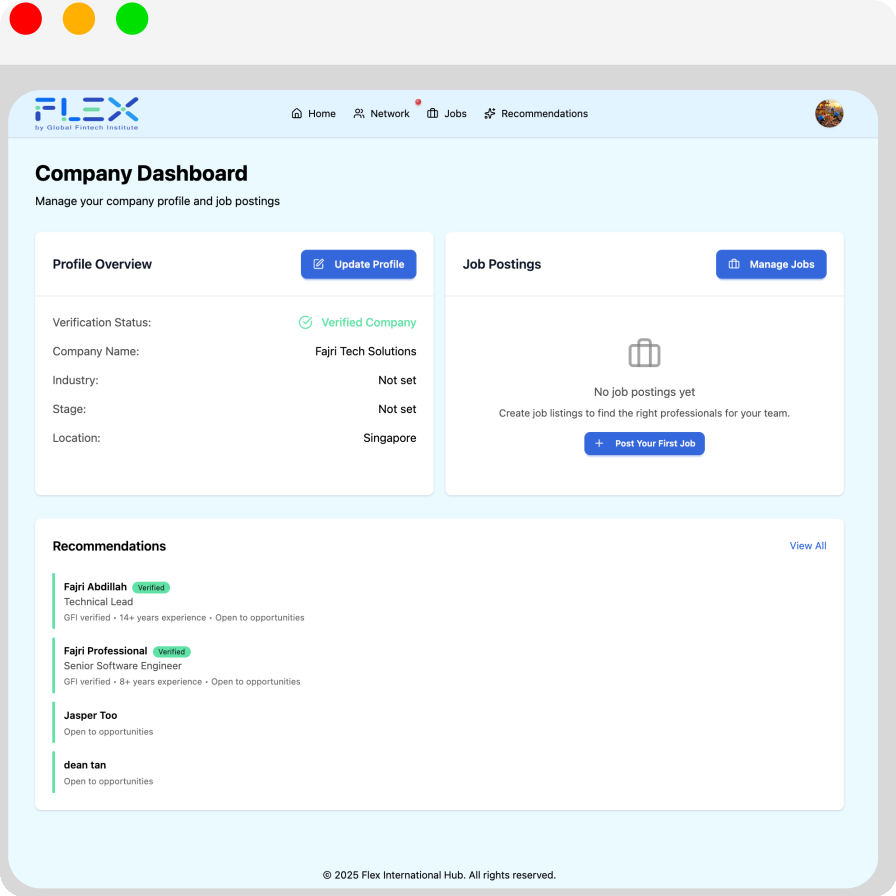Screen dimensions: 896x896
Task: Select the Recommendations icon in the navbar
Action: 488,113
